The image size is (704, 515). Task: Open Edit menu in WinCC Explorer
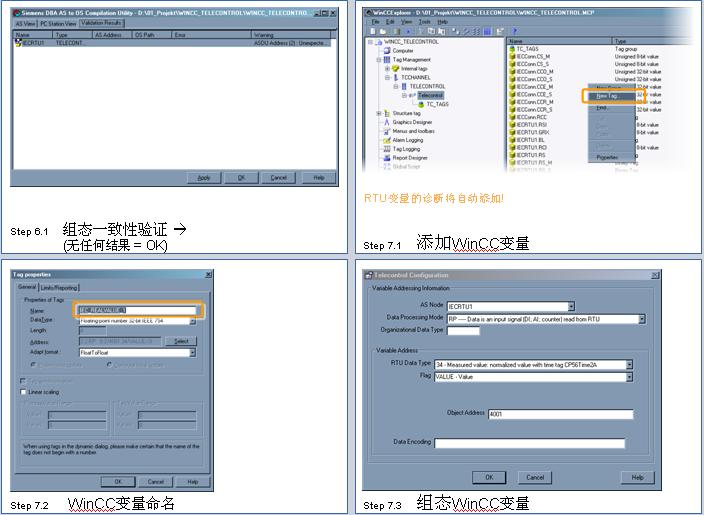click(390, 22)
